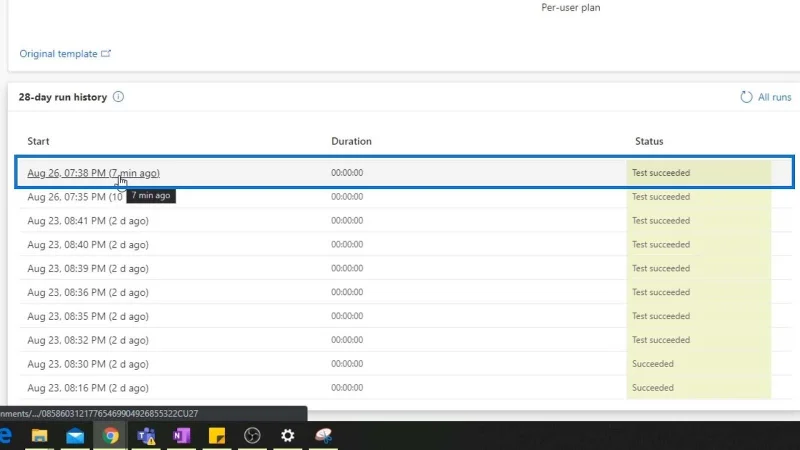Open OneNote from the taskbar

[181, 436]
